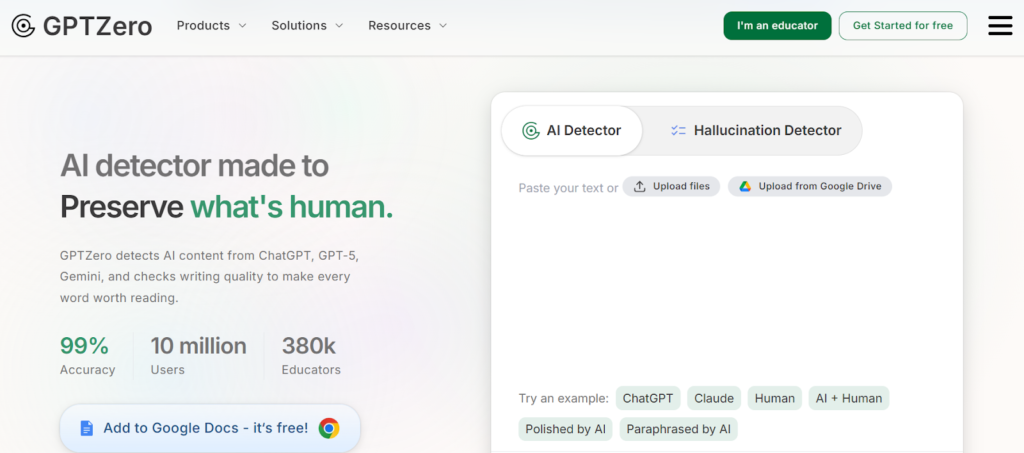Screen dimensions: 1024x453
Task: Click the Upload files button
Action: point(671,187)
